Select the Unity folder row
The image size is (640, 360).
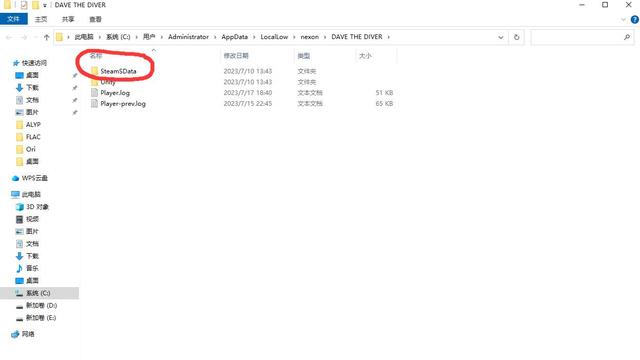coord(108,82)
